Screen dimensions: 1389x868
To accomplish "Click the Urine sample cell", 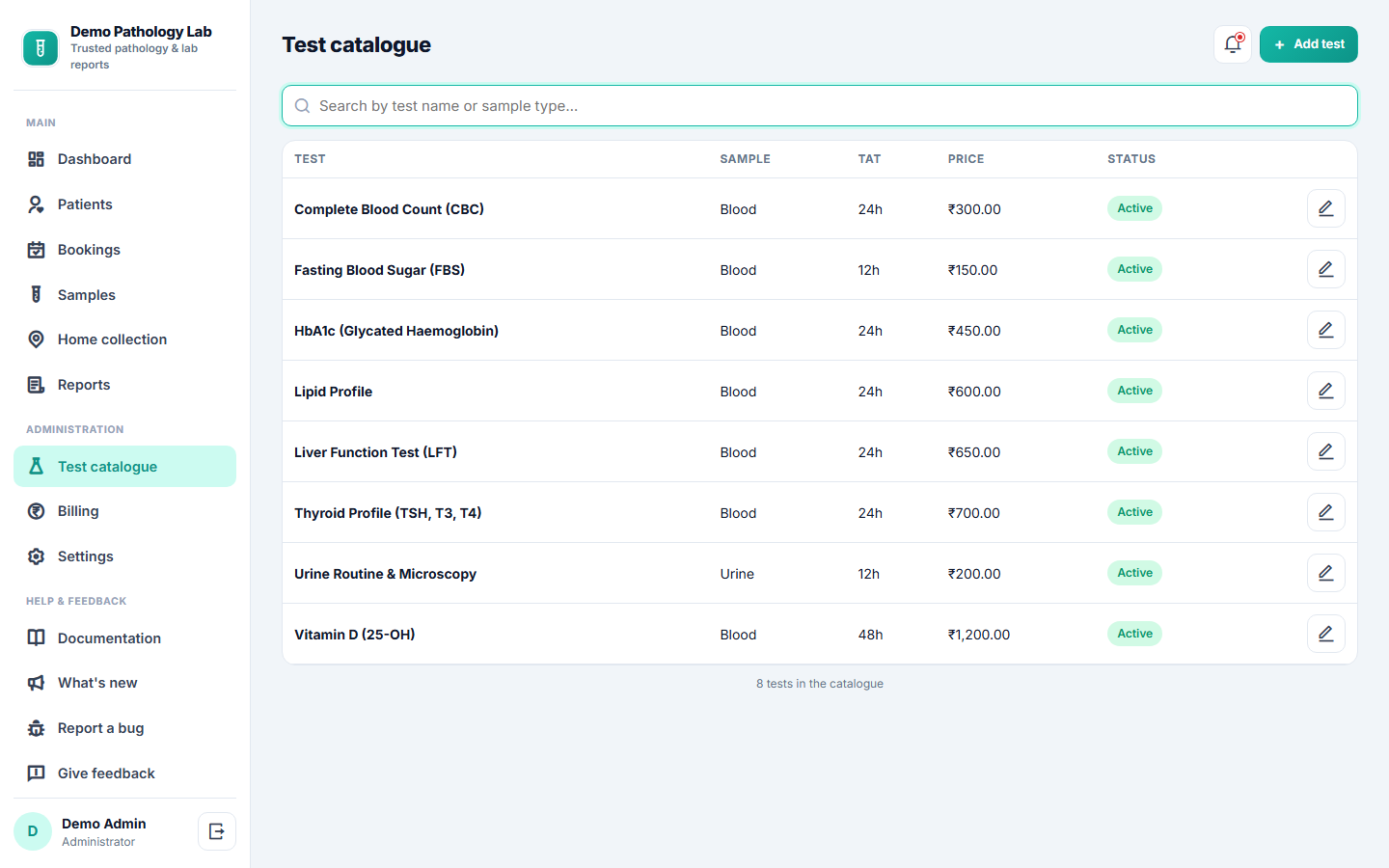I will 737,574.
